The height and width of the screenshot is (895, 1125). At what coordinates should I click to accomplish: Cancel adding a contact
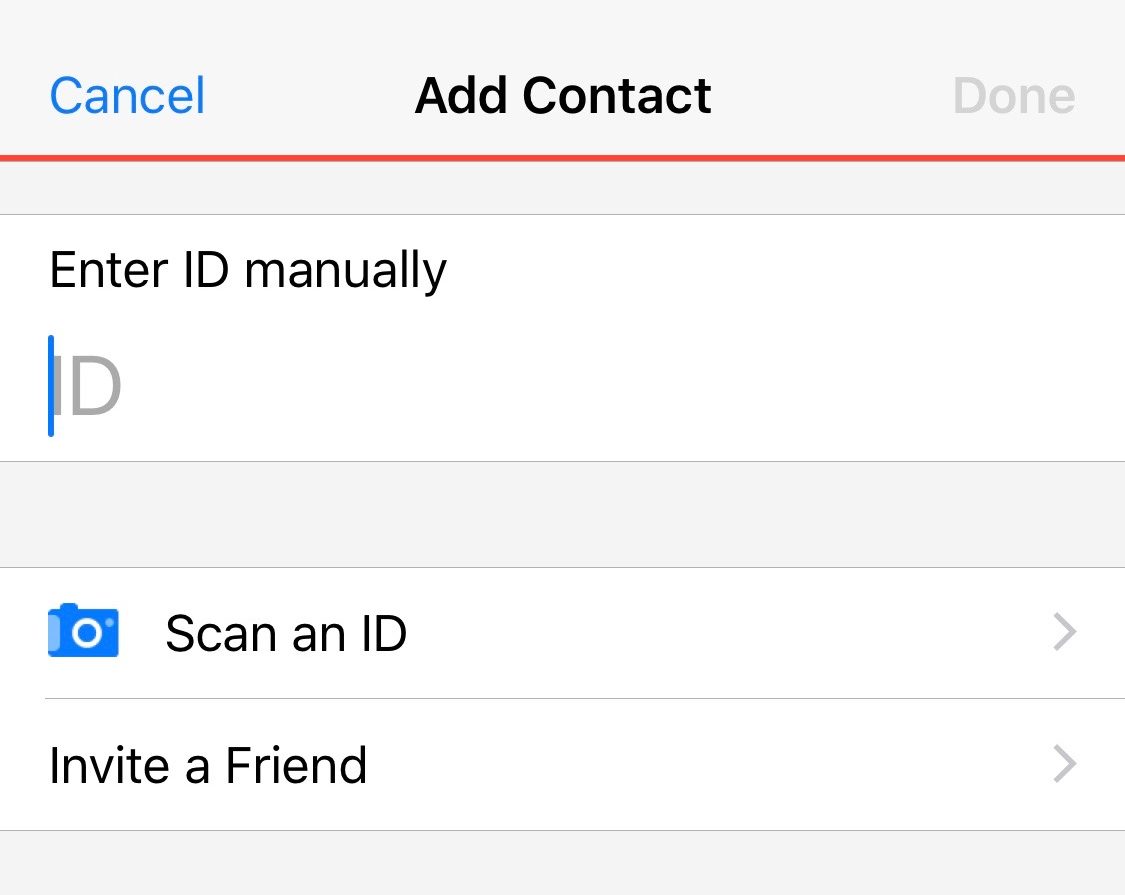[127, 95]
